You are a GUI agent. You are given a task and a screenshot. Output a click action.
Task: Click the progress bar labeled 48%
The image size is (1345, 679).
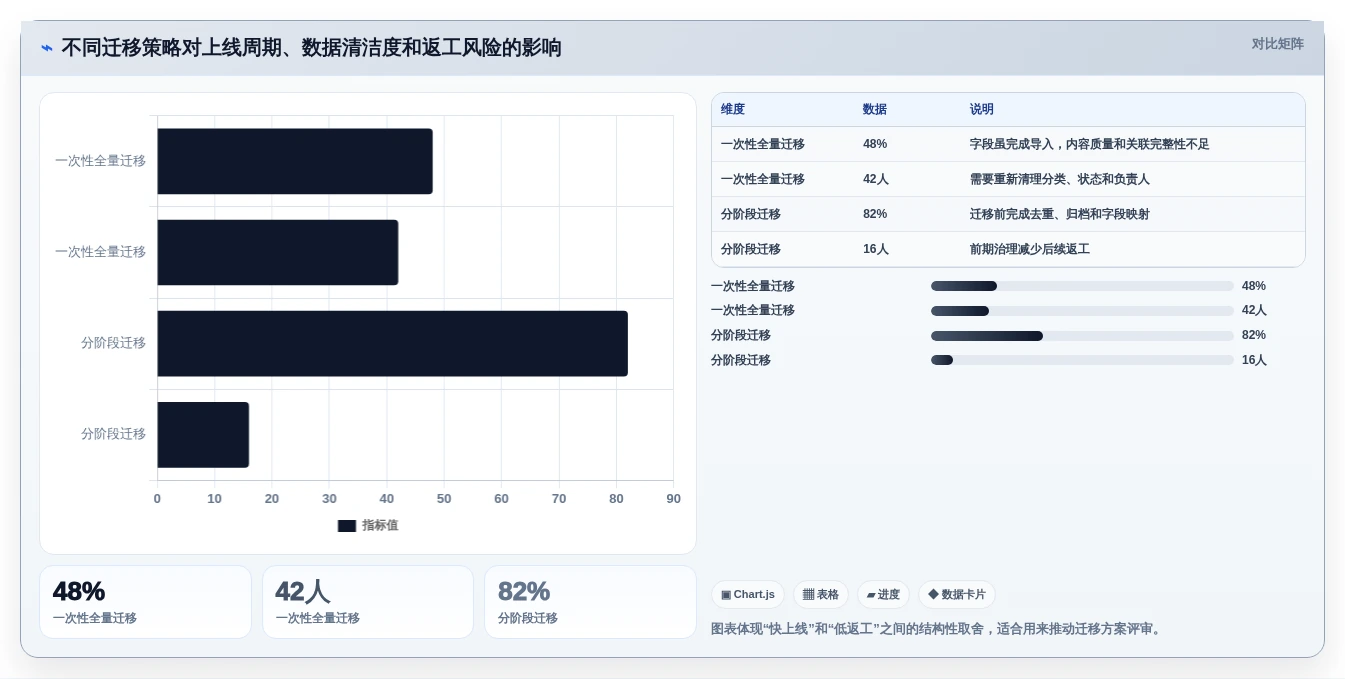(1082, 286)
